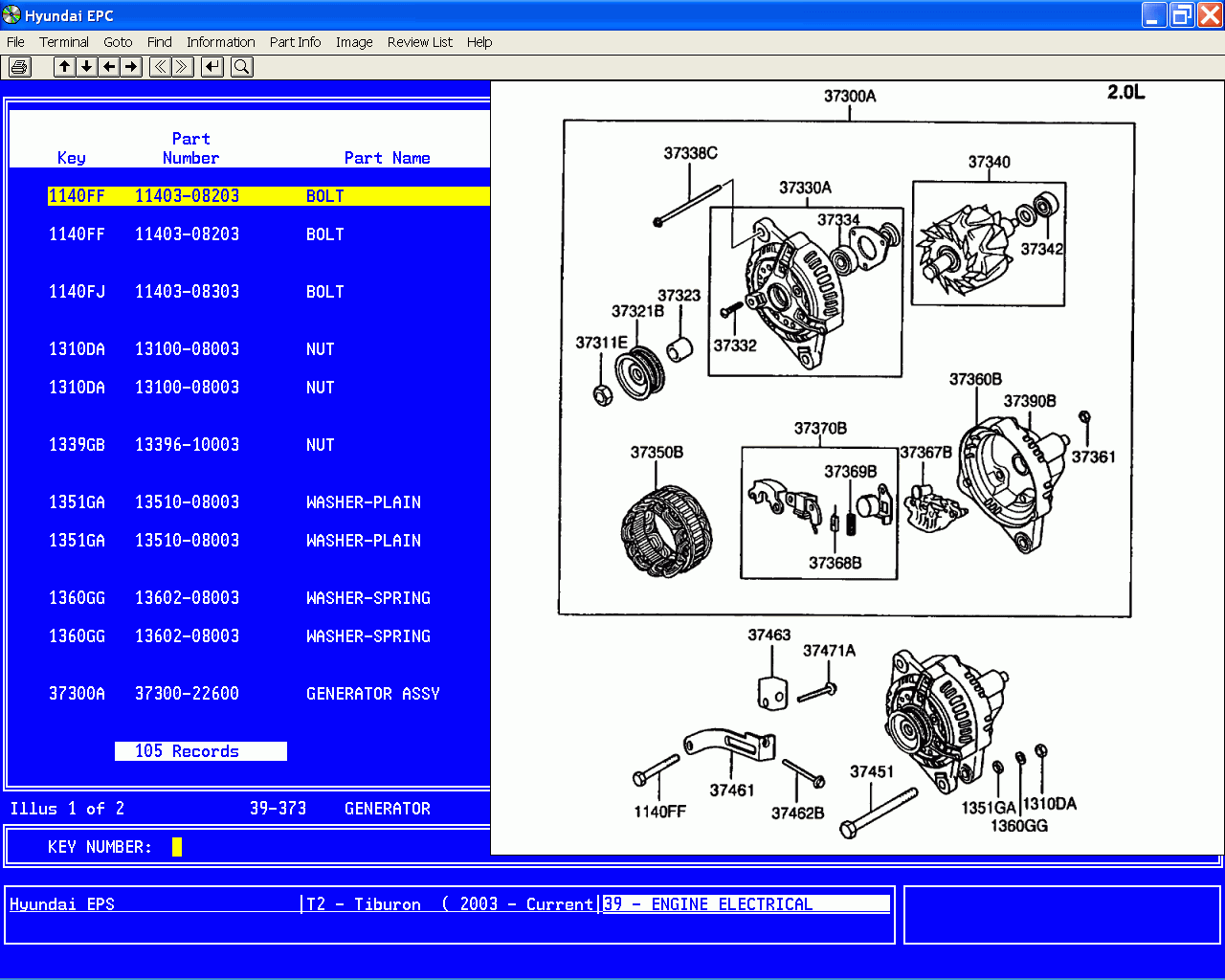Click the magnifying glass search icon
Screen dimensions: 1225x980
pos(242,67)
